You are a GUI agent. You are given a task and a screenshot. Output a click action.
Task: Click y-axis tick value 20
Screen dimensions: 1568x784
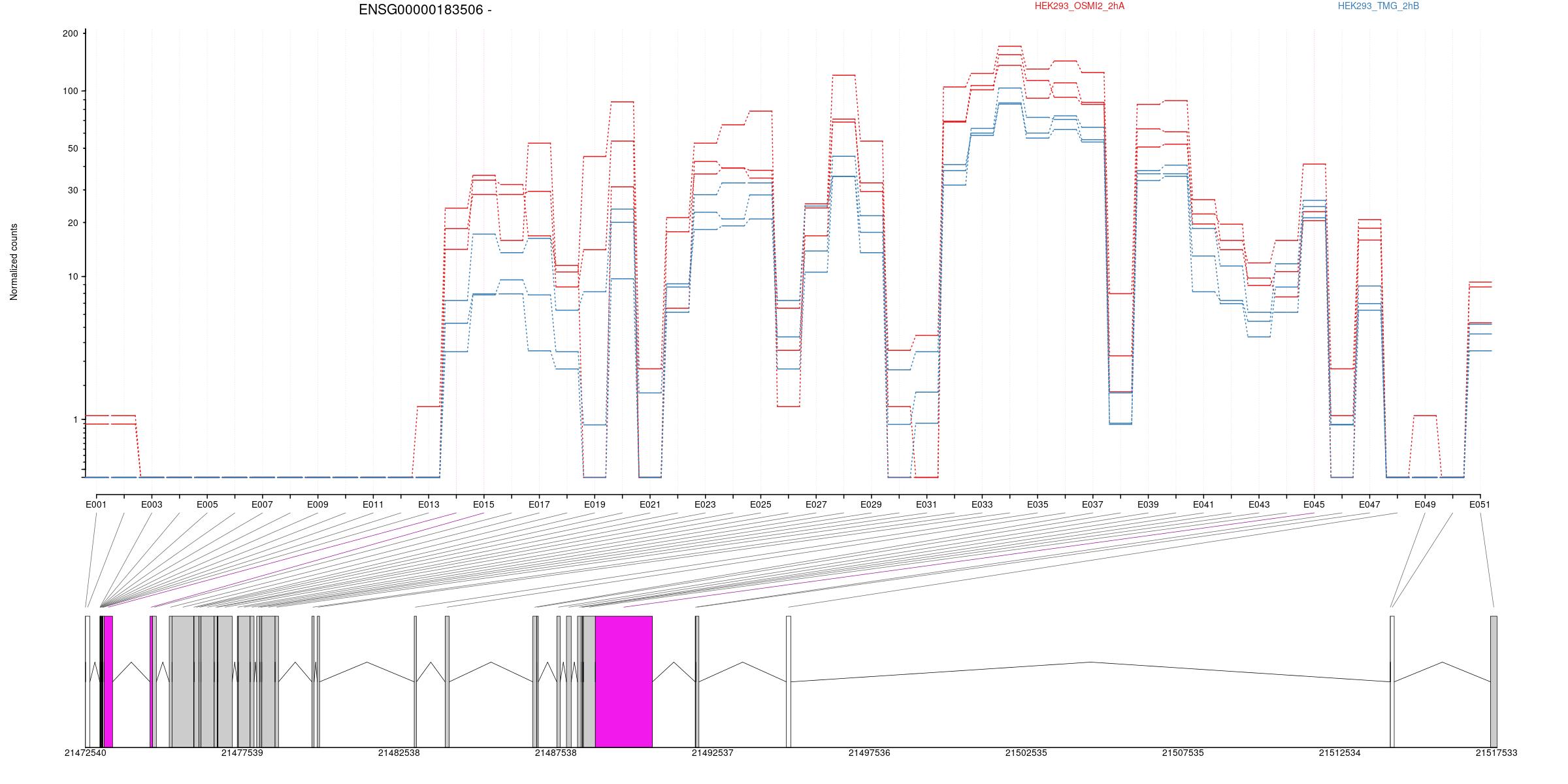(73, 223)
